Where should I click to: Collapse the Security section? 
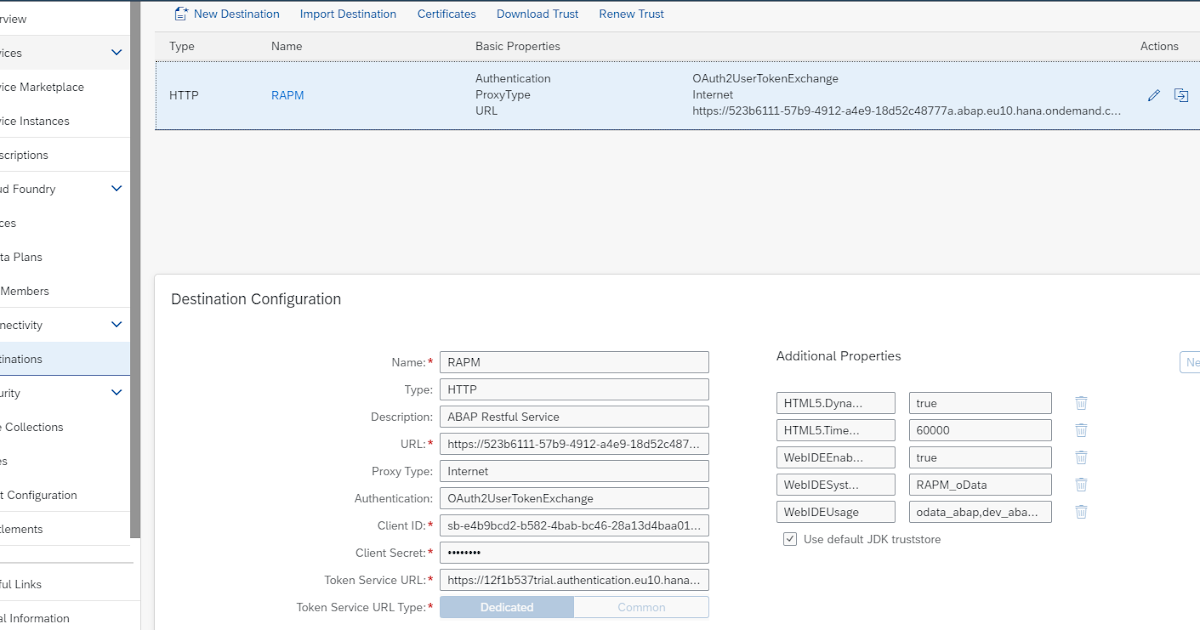(115, 392)
